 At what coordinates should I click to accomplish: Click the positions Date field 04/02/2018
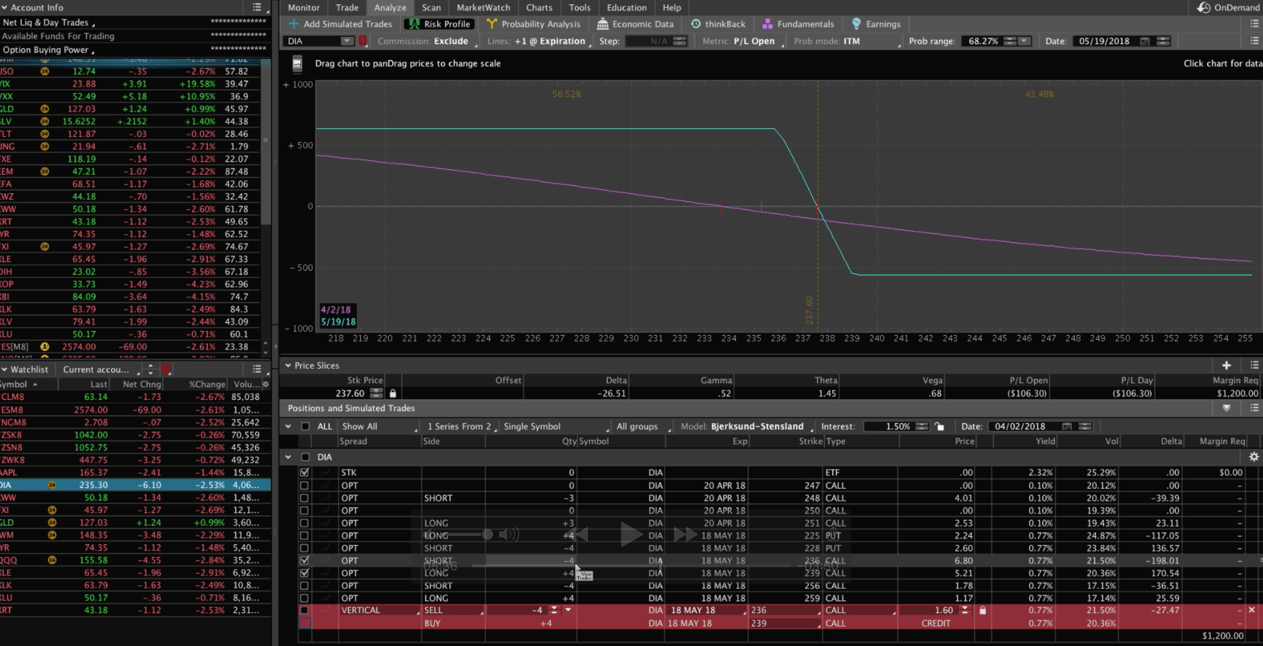[1027, 427]
